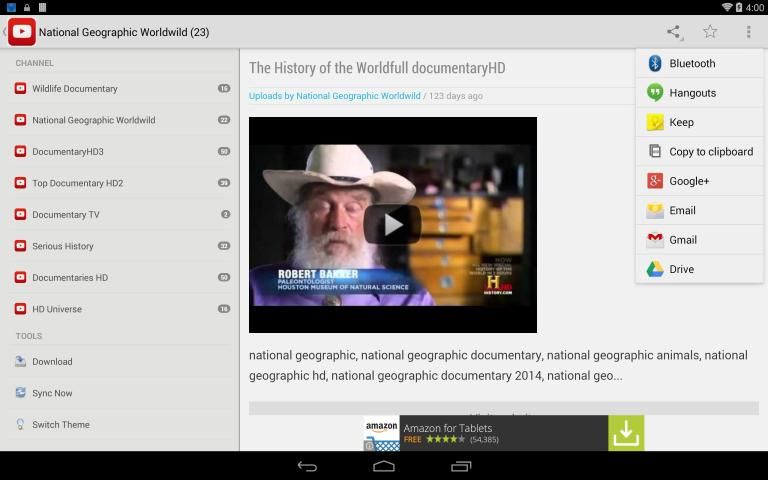Select the HD Universe channel
Image resolution: width=768 pixels, height=480 pixels.
click(57, 309)
